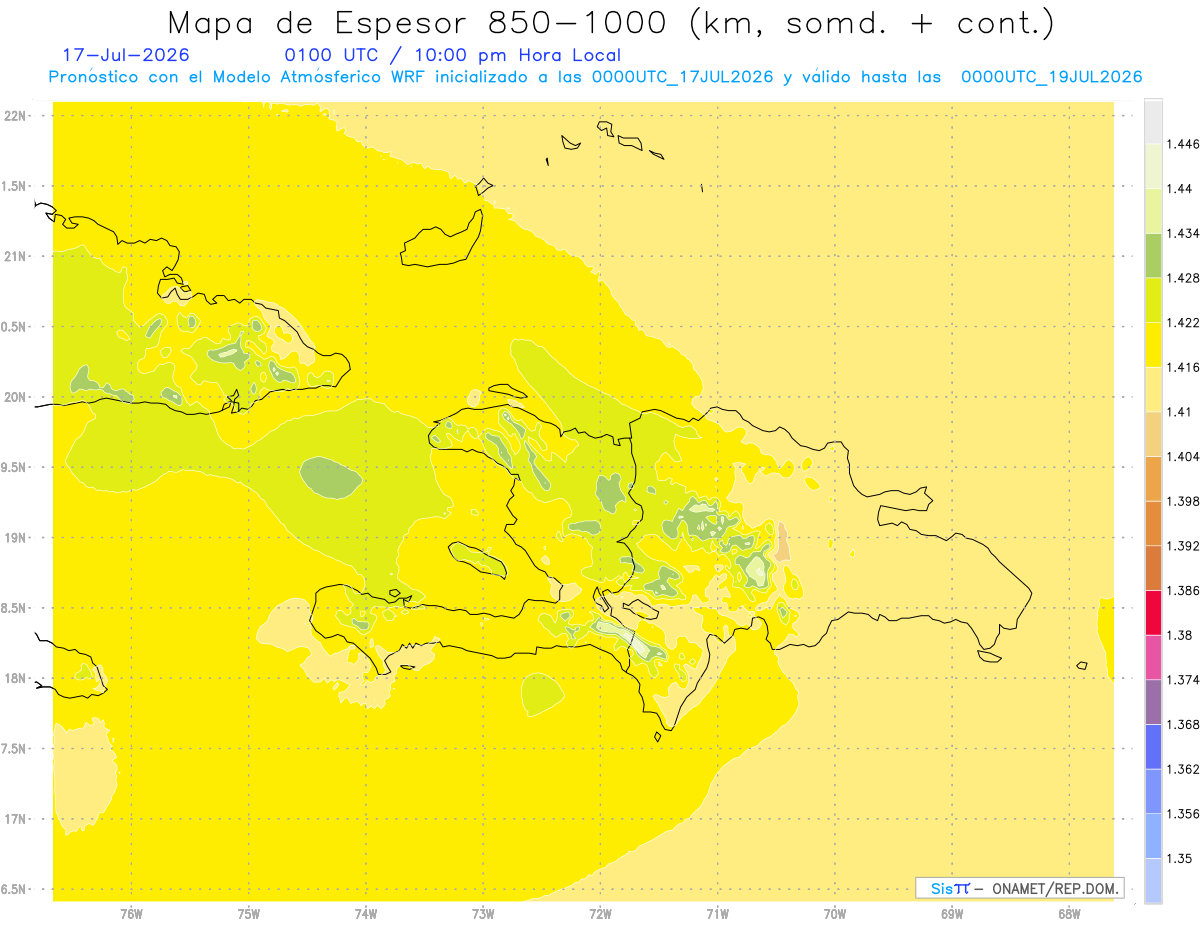1200x927 pixels.
Task: Click the '22N' latitude label
Action: click(x=17, y=116)
